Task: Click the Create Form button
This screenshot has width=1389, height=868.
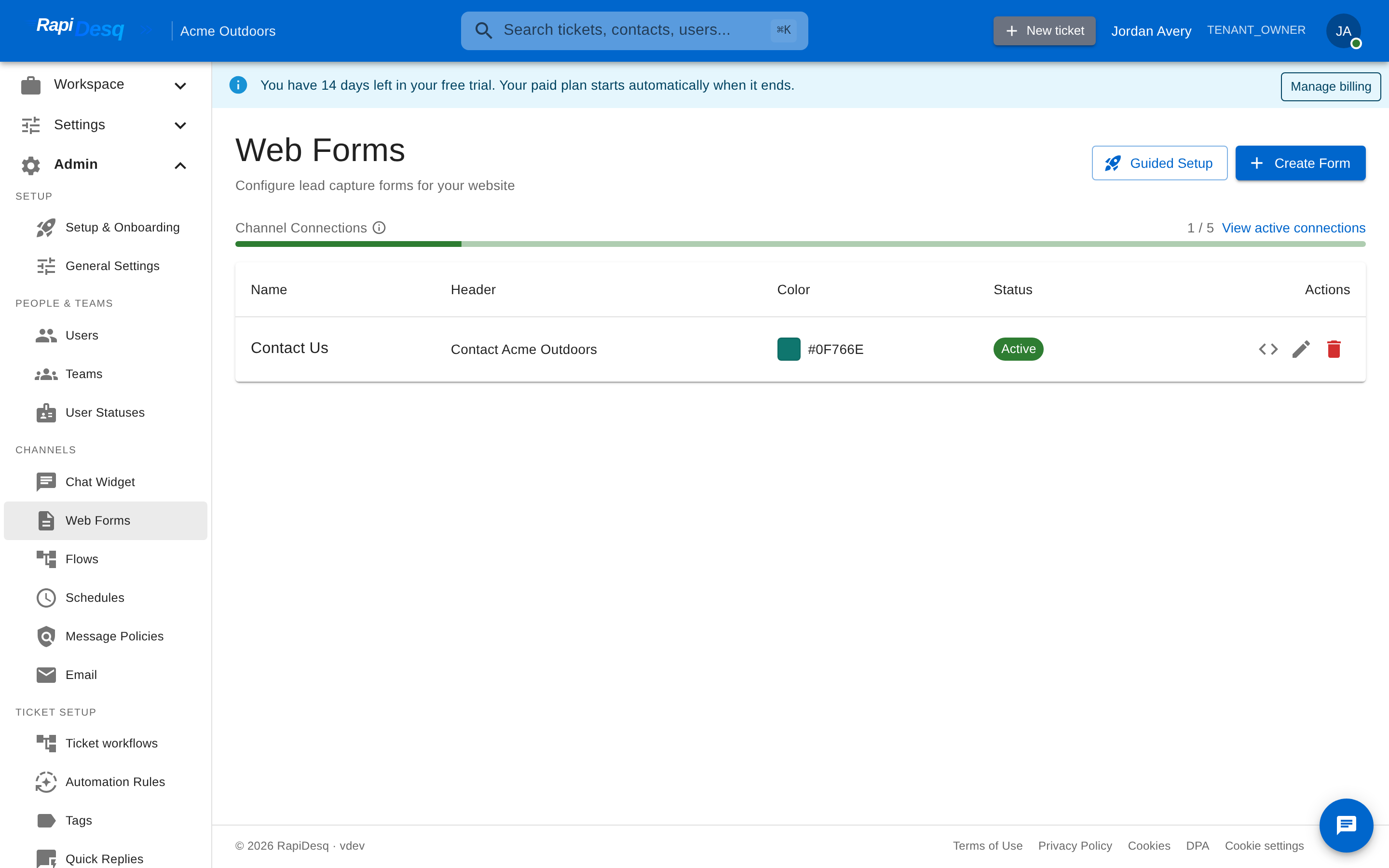Action: 1300,163
